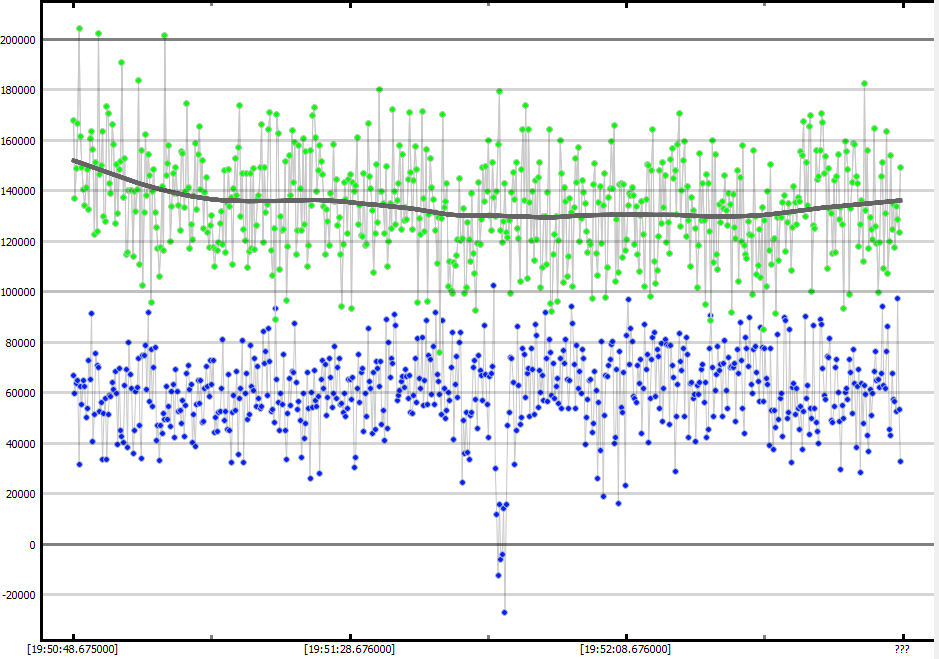Click the 140000 y-axis label
The image size is (939, 659).
[x=19, y=191]
